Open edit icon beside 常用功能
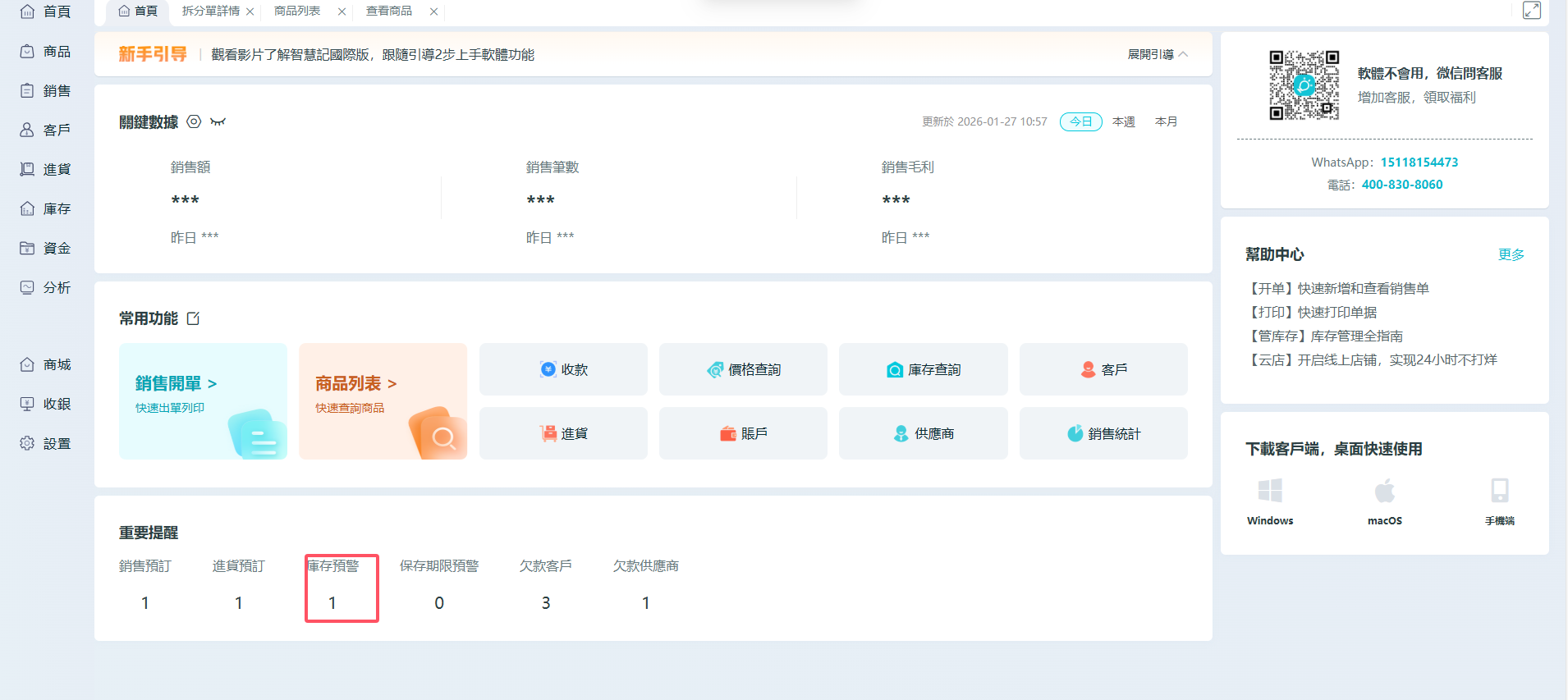This screenshot has height=700, width=1568. 194,318
